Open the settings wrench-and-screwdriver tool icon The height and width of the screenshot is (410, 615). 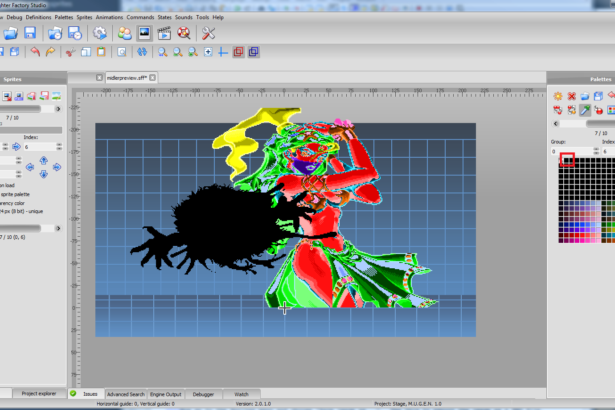click(x=209, y=33)
